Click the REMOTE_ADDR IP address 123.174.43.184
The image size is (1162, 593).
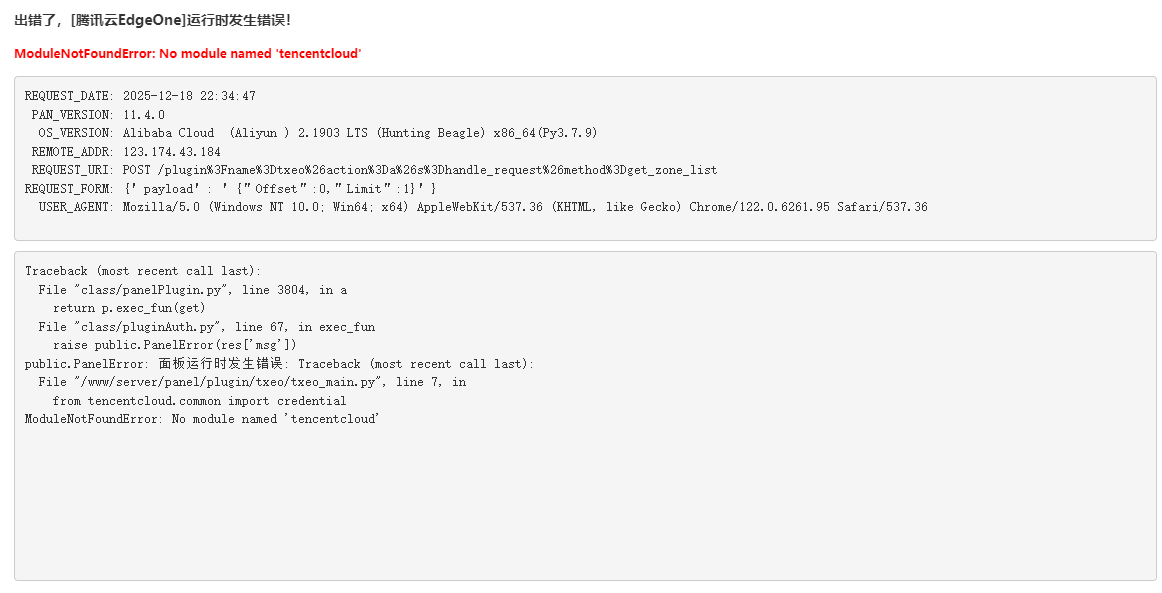(172, 152)
